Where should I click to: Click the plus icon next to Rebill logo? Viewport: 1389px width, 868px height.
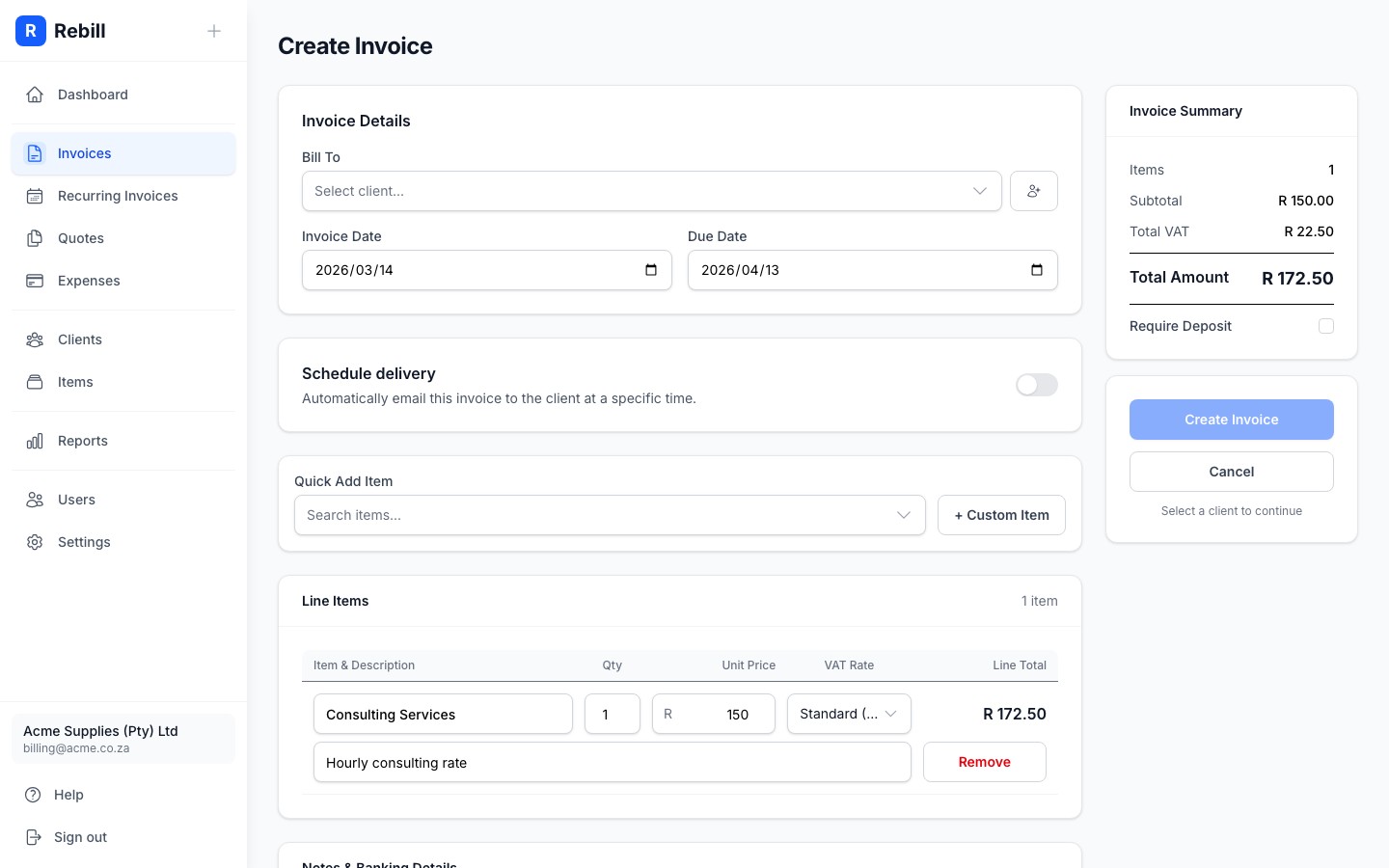214,31
